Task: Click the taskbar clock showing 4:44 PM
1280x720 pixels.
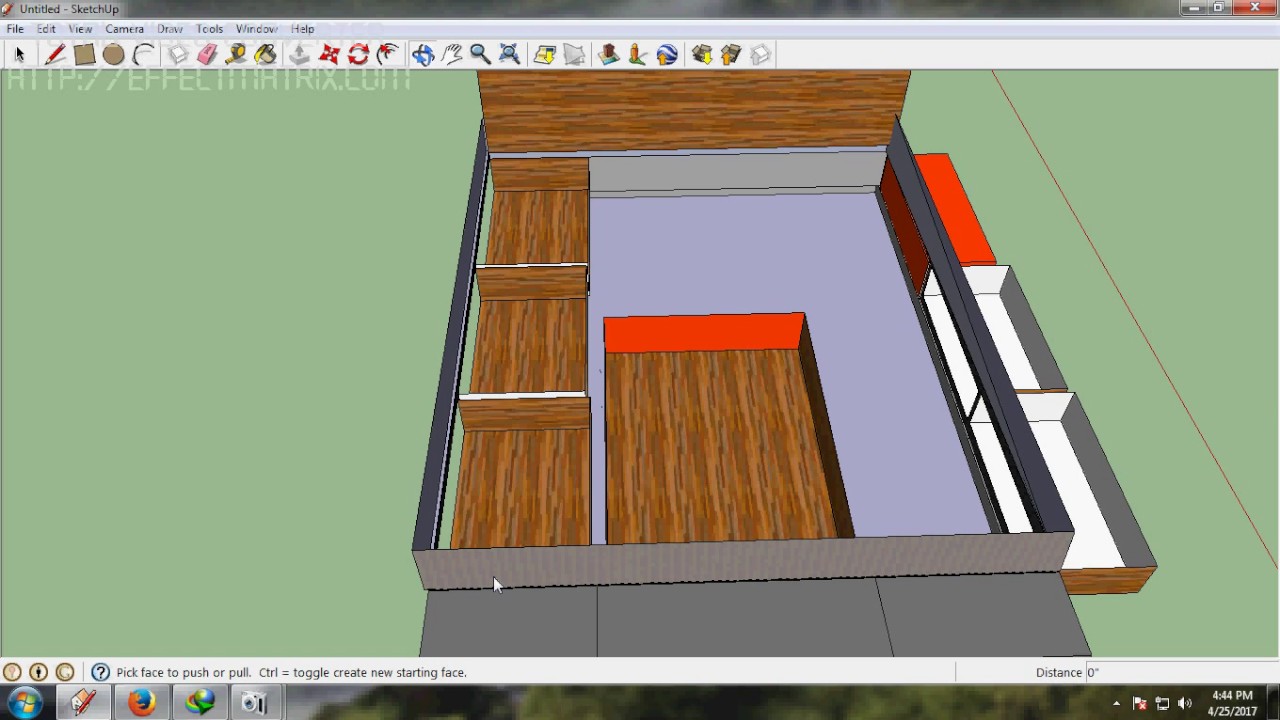Action: [1232, 703]
